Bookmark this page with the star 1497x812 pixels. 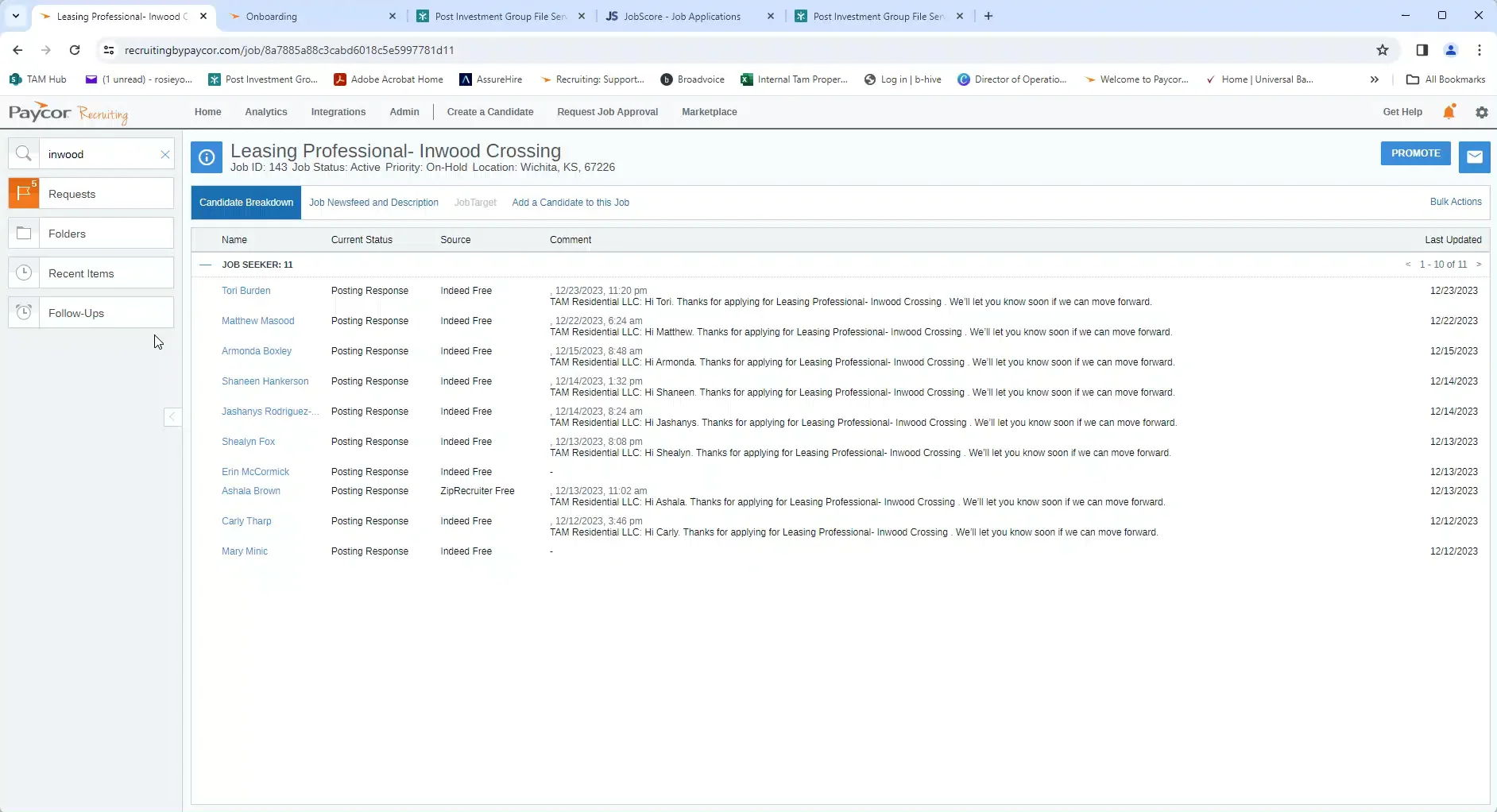pos(1383,50)
